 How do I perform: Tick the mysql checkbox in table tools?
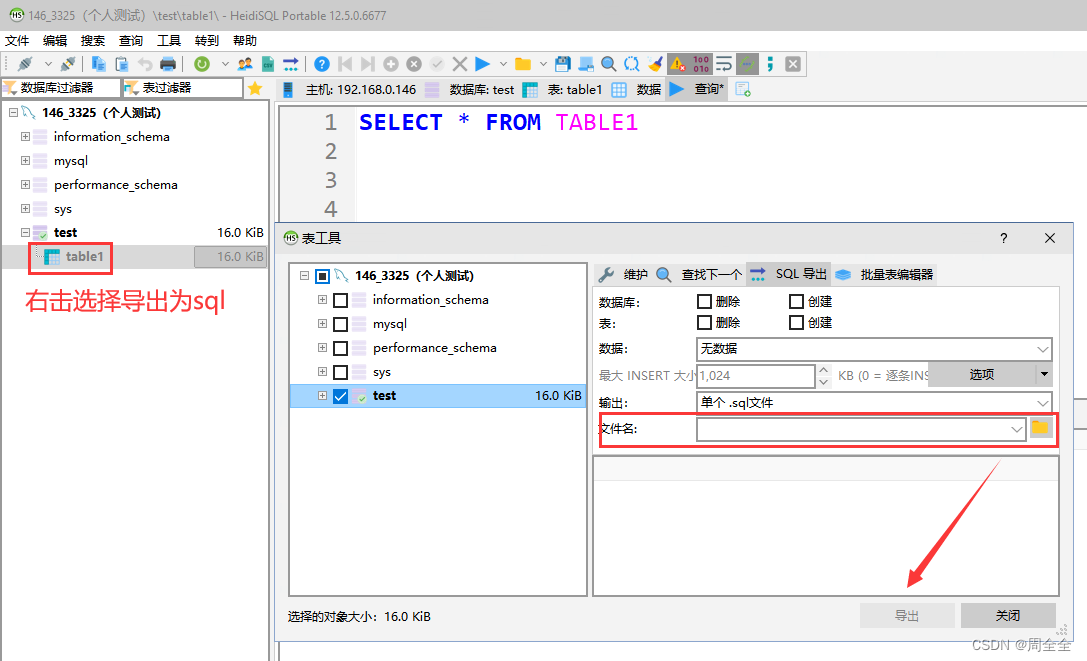point(340,324)
